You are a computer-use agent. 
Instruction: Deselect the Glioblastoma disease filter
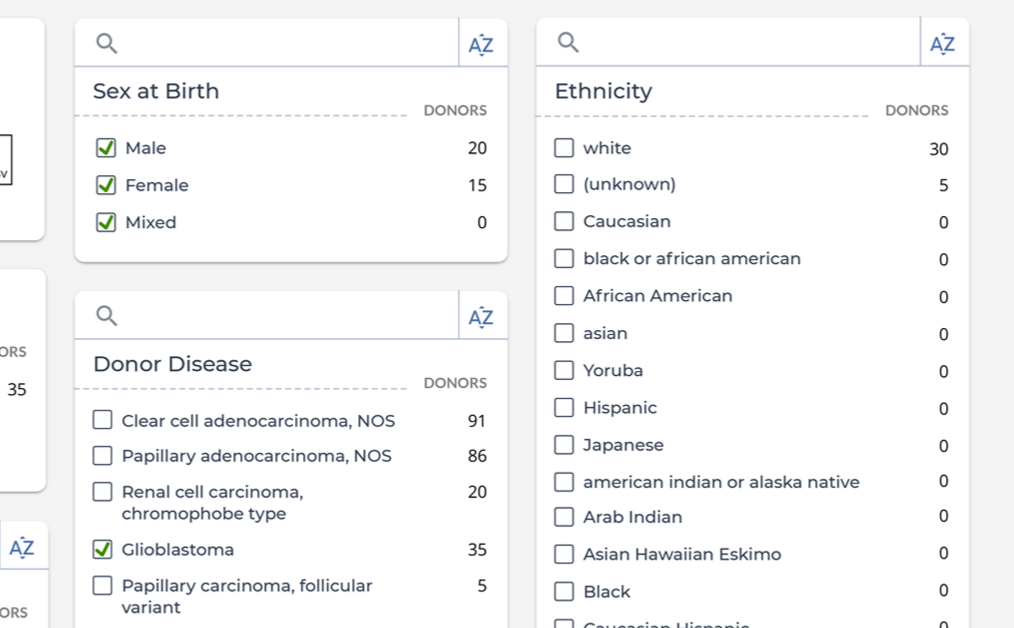pos(102,549)
